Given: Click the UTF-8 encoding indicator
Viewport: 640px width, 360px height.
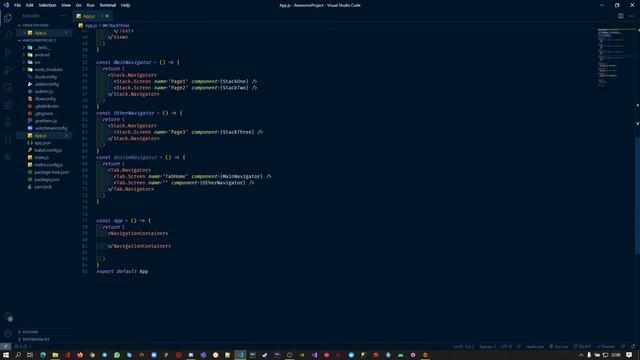Looking at the screenshot, I should [x=506, y=347].
